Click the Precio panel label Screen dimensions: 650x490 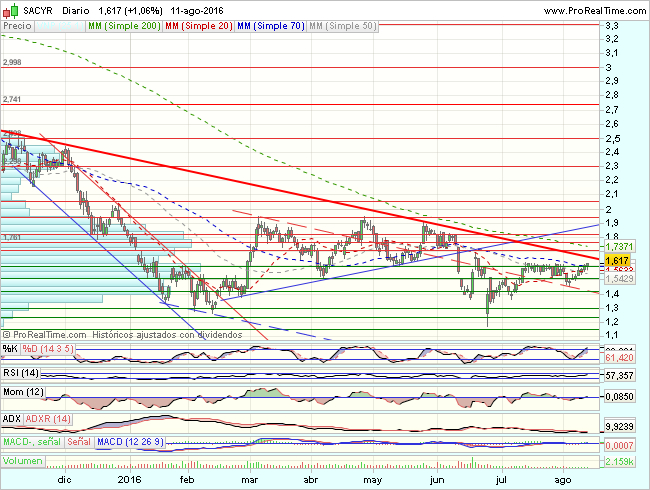pyautogui.click(x=18, y=23)
